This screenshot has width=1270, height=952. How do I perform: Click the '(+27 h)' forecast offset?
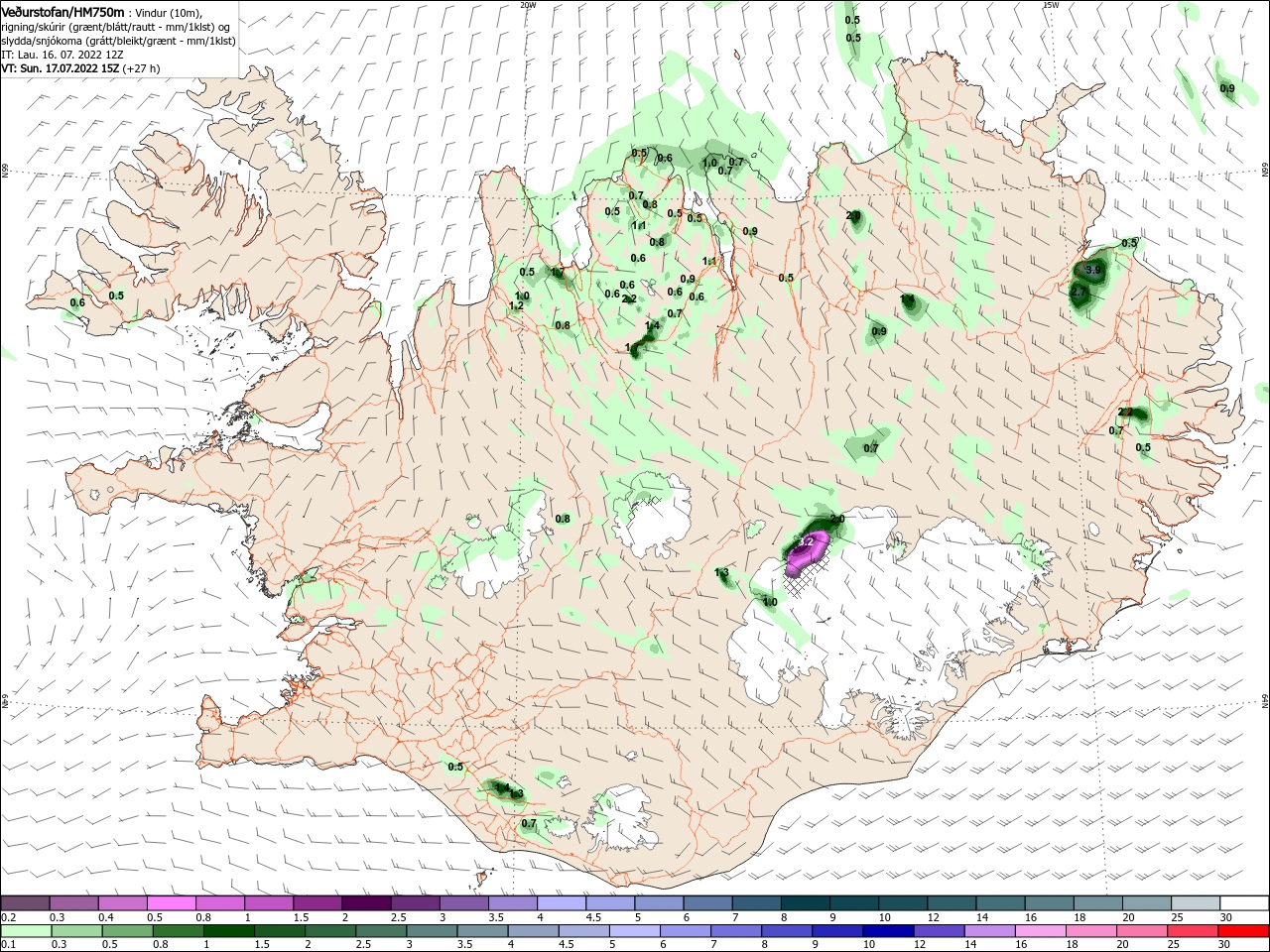[141, 68]
